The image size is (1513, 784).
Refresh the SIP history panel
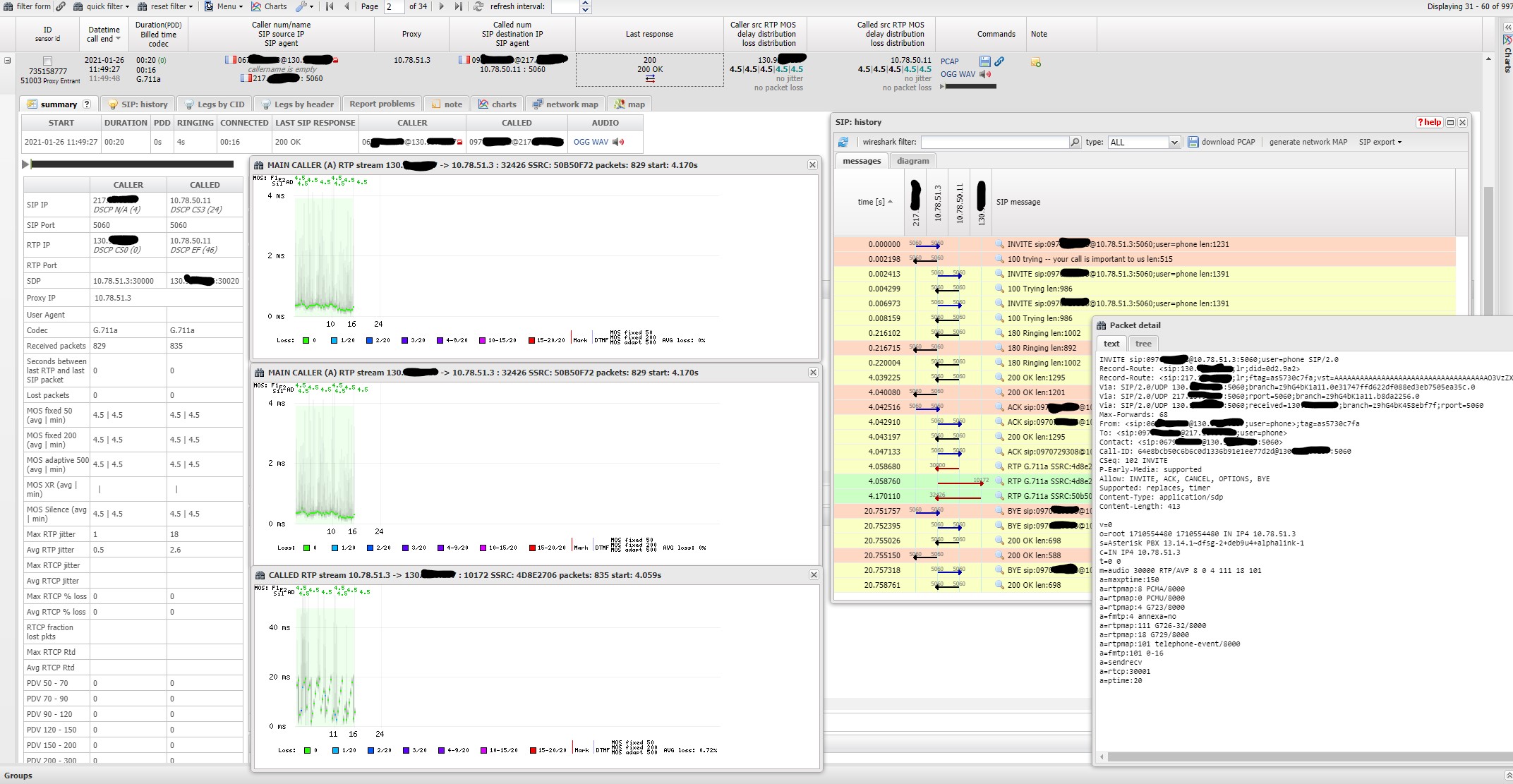(843, 141)
